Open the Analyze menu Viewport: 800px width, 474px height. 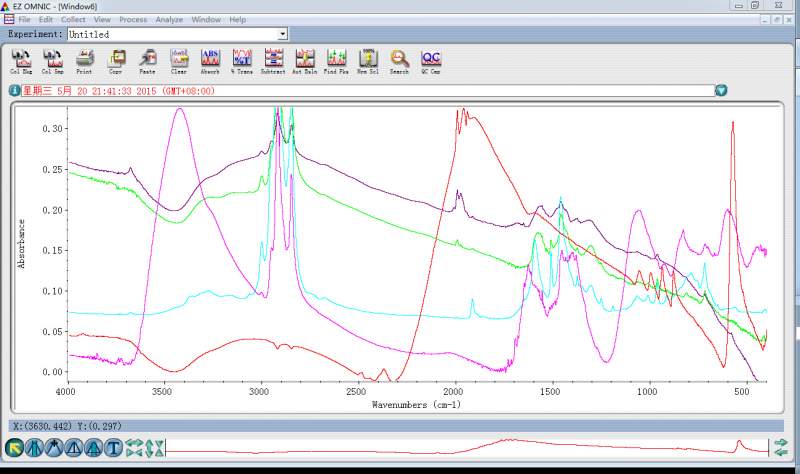click(x=169, y=20)
